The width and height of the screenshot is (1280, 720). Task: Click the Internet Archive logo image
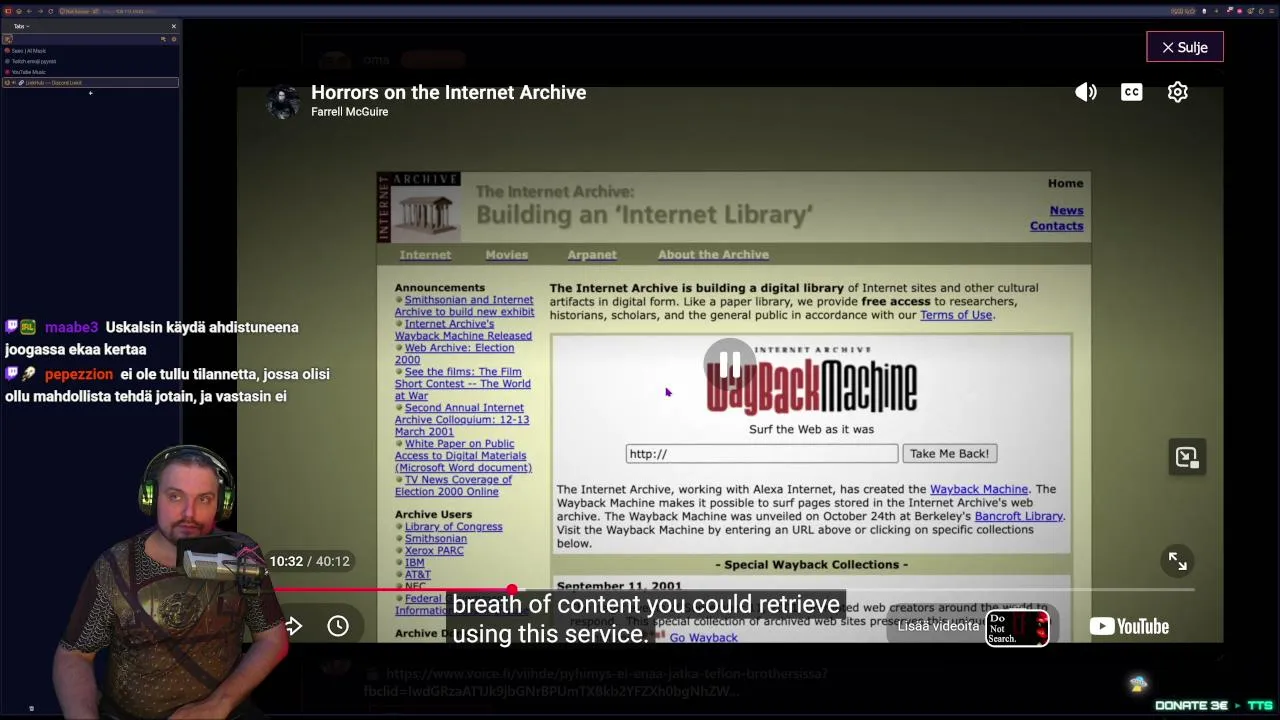pyautogui.click(x=419, y=208)
